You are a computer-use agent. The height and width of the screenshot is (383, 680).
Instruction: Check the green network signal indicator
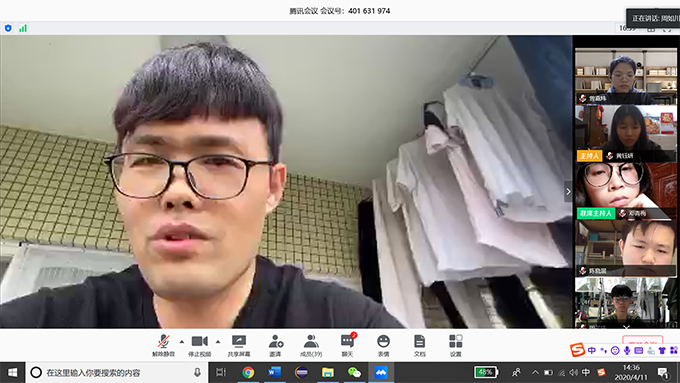click(x=23, y=28)
